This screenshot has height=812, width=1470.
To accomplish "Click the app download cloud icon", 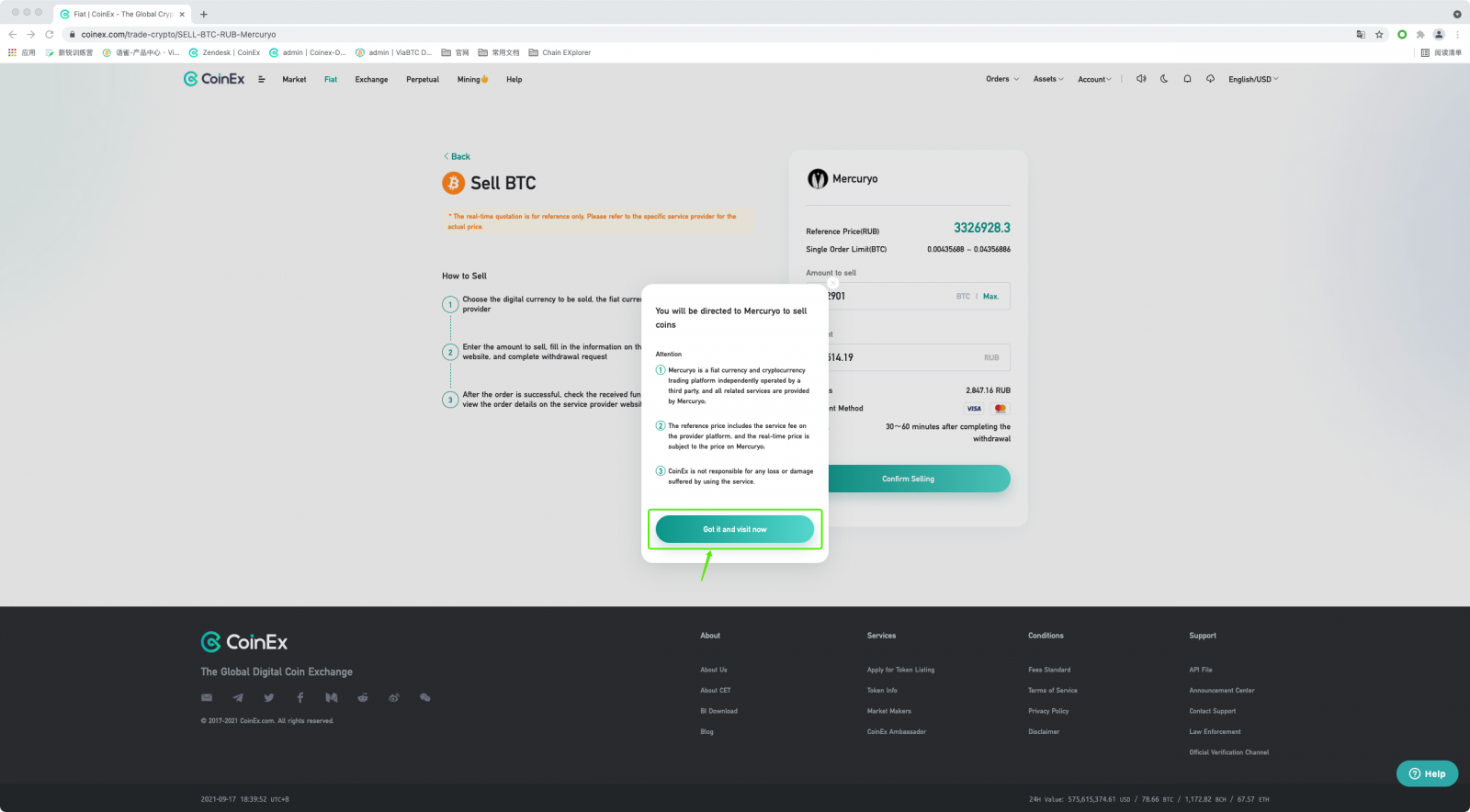I will 1210,79.
